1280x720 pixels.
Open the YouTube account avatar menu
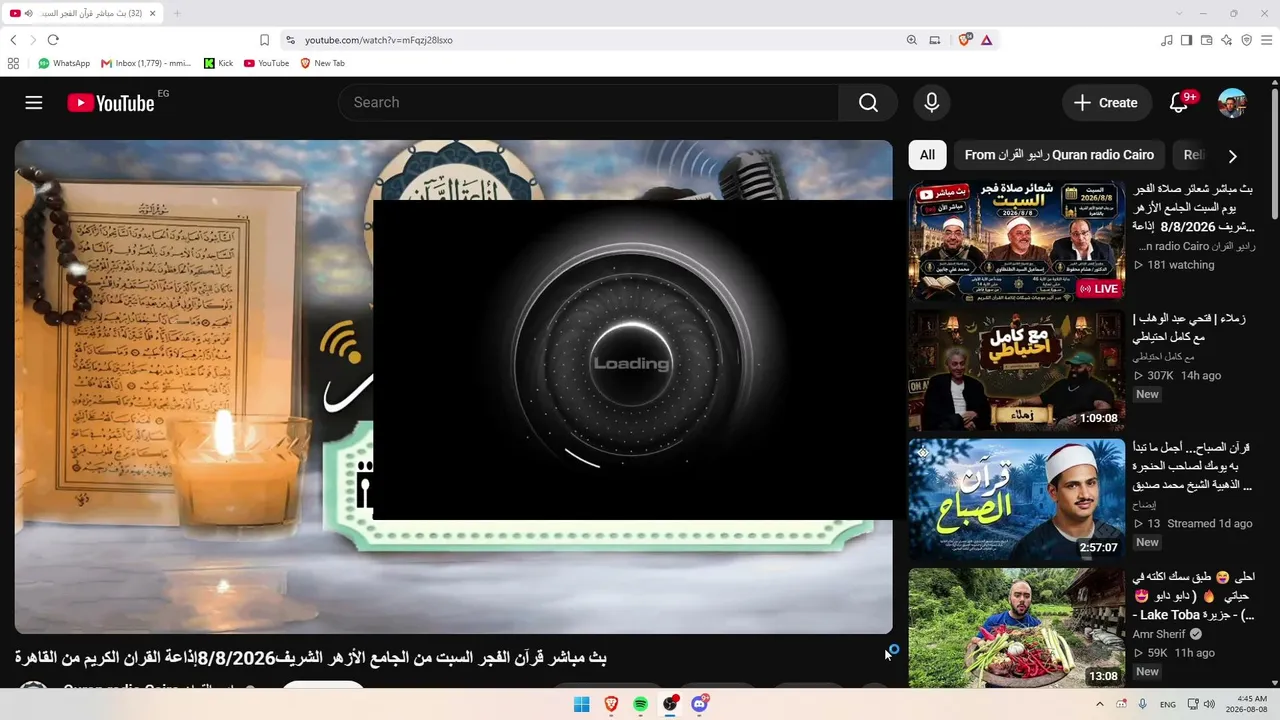(x=1232, y=103)
